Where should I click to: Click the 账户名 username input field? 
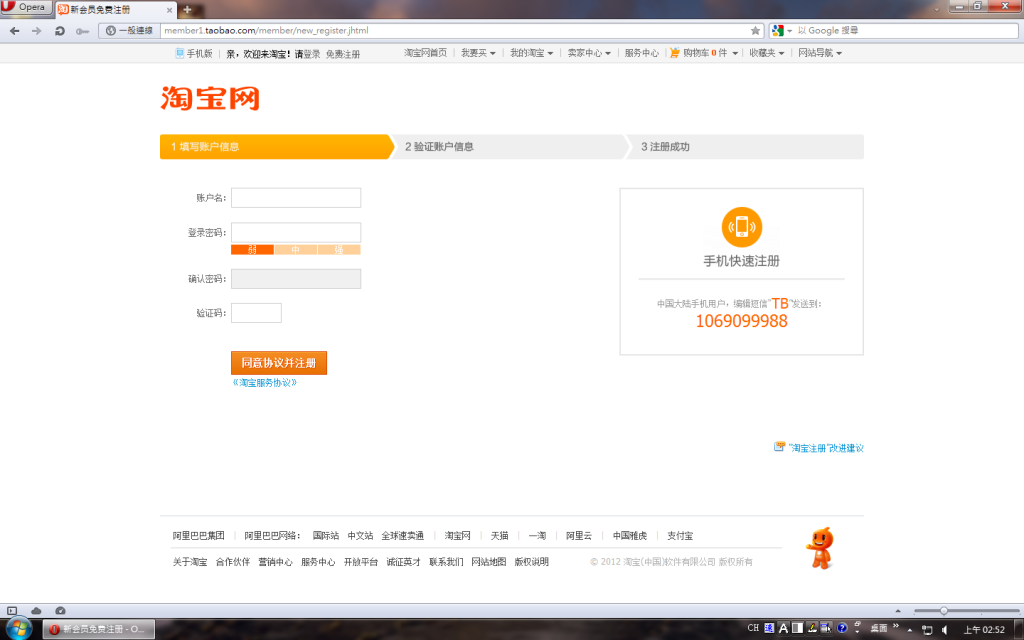click(296, 198)
